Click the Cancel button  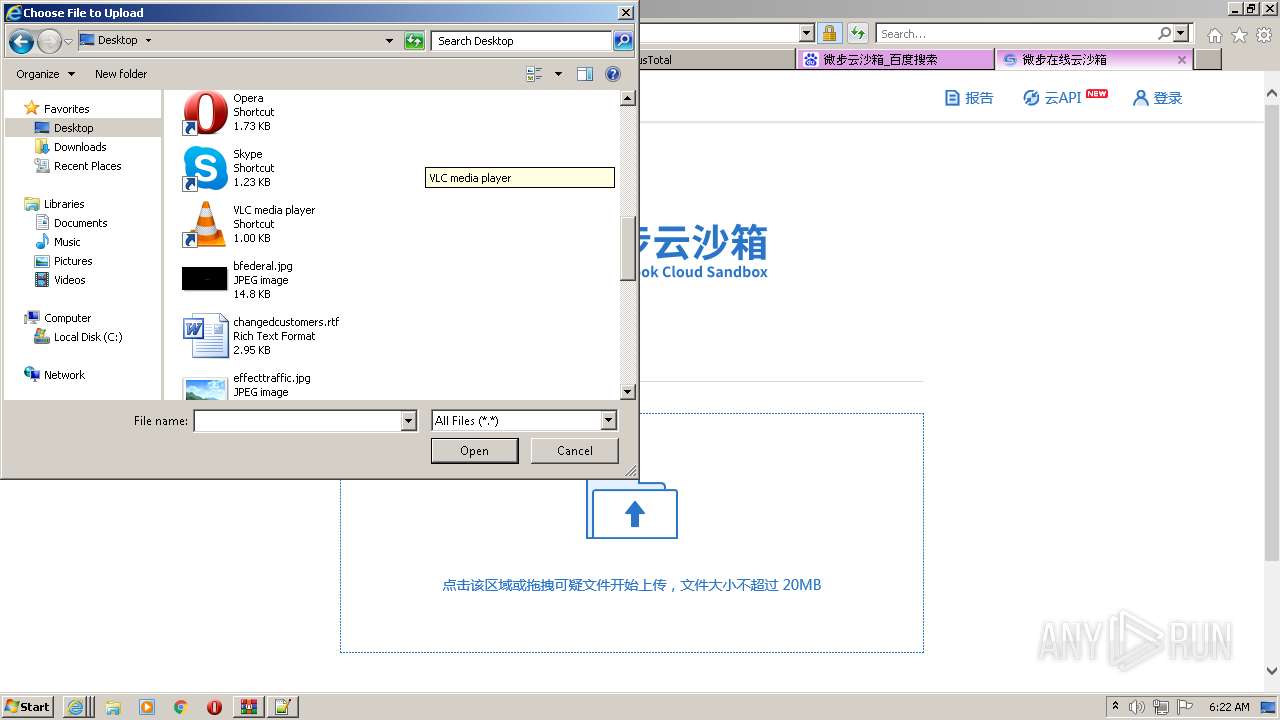[575, 451]
